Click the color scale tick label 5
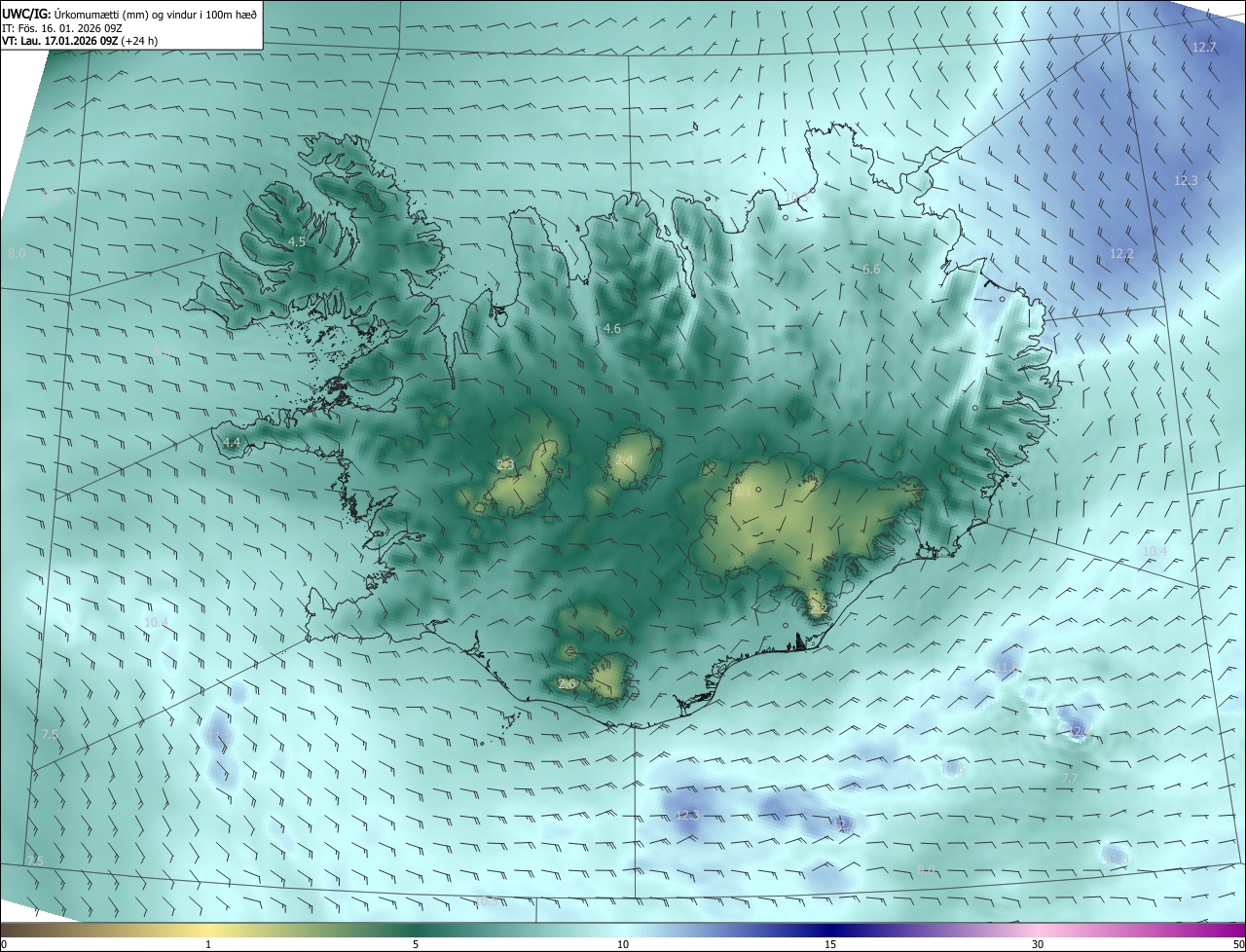Screen dimensions: 1246x952 416,944
